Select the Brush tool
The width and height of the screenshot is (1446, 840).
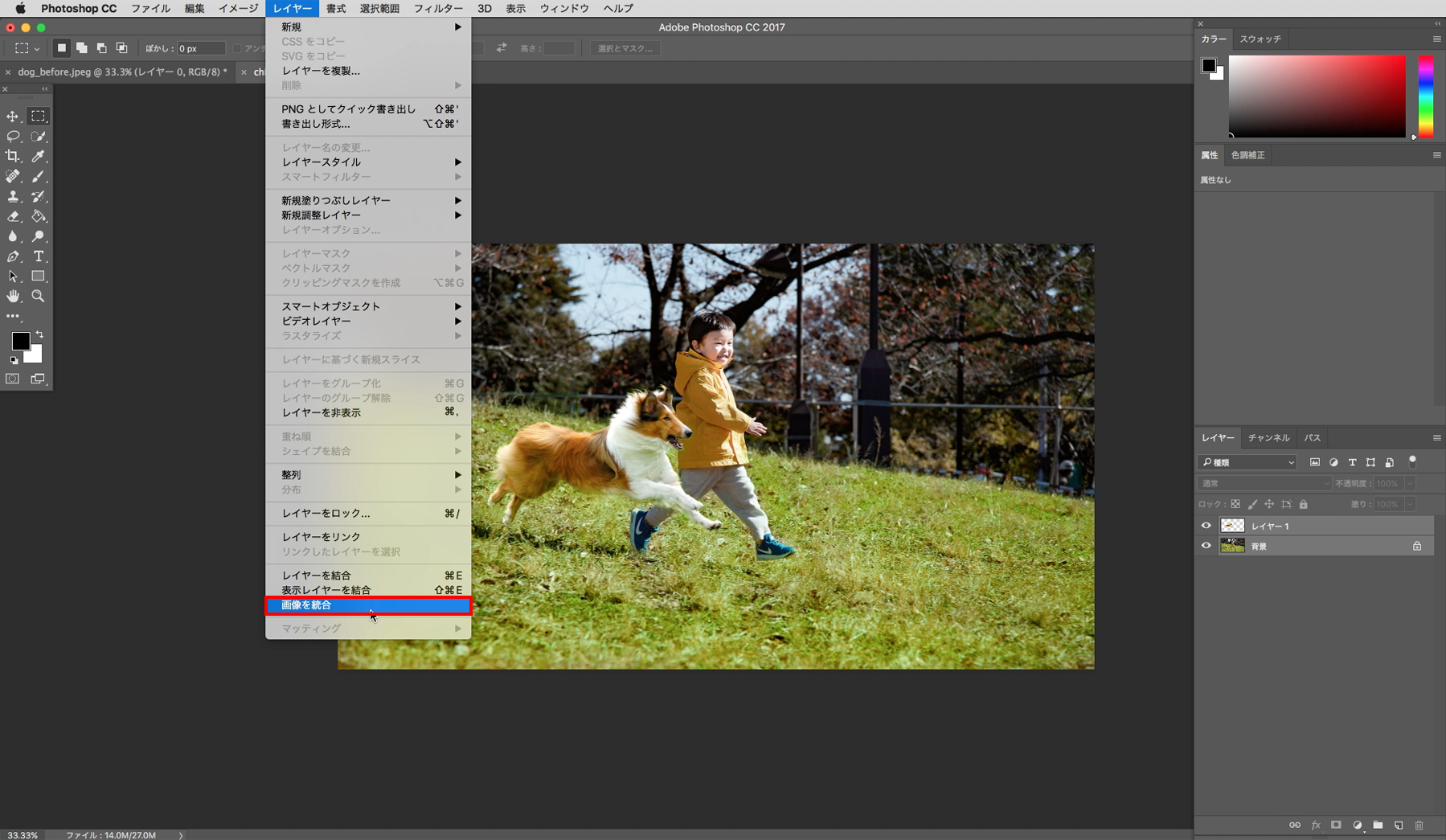(38, 176)
